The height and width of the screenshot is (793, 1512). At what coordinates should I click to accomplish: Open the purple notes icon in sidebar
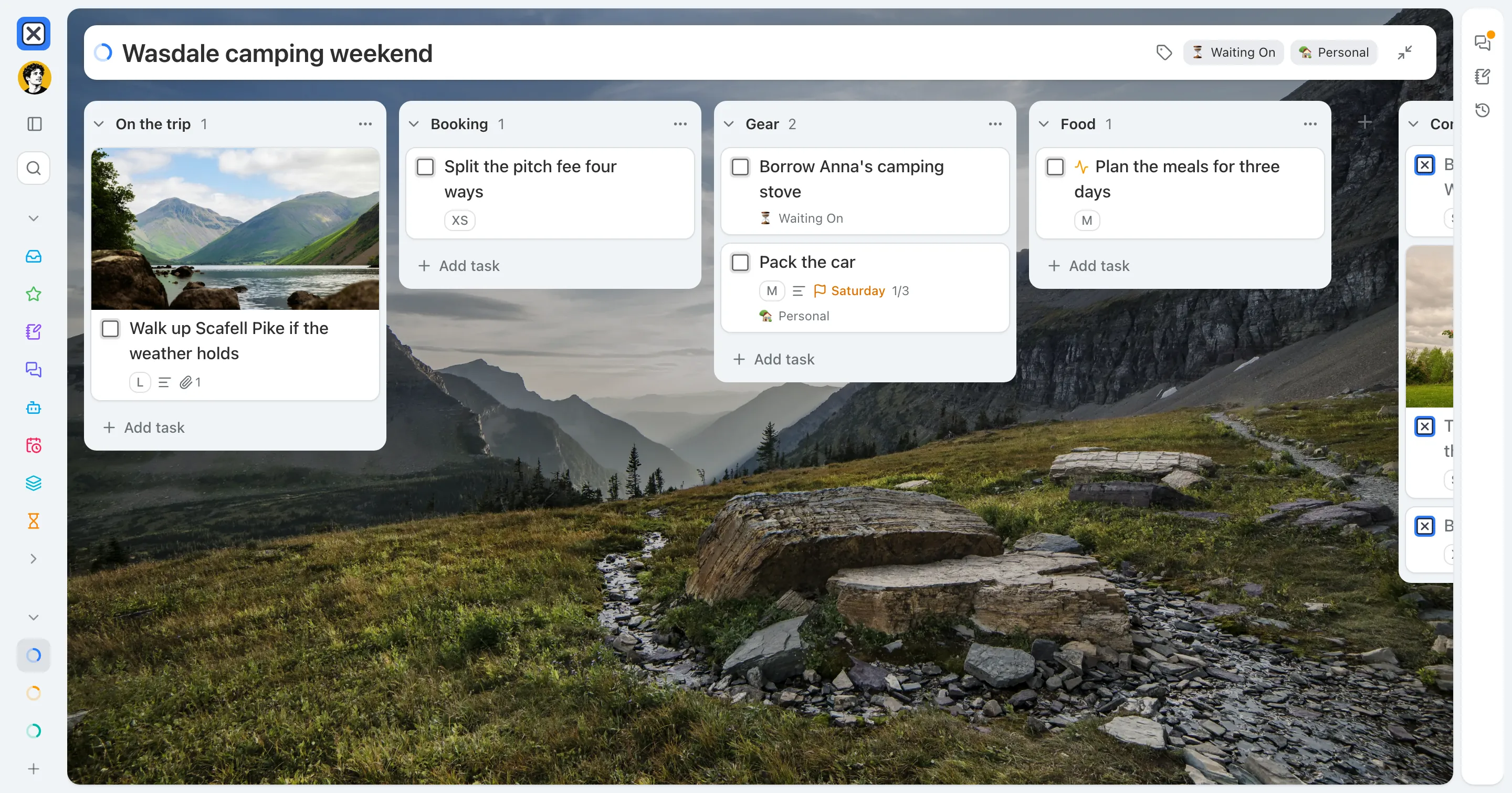click(34, 331)
